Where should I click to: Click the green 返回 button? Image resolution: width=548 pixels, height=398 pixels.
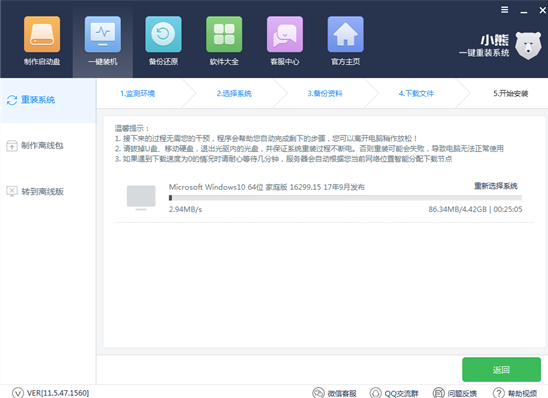[x=501, y=369]
